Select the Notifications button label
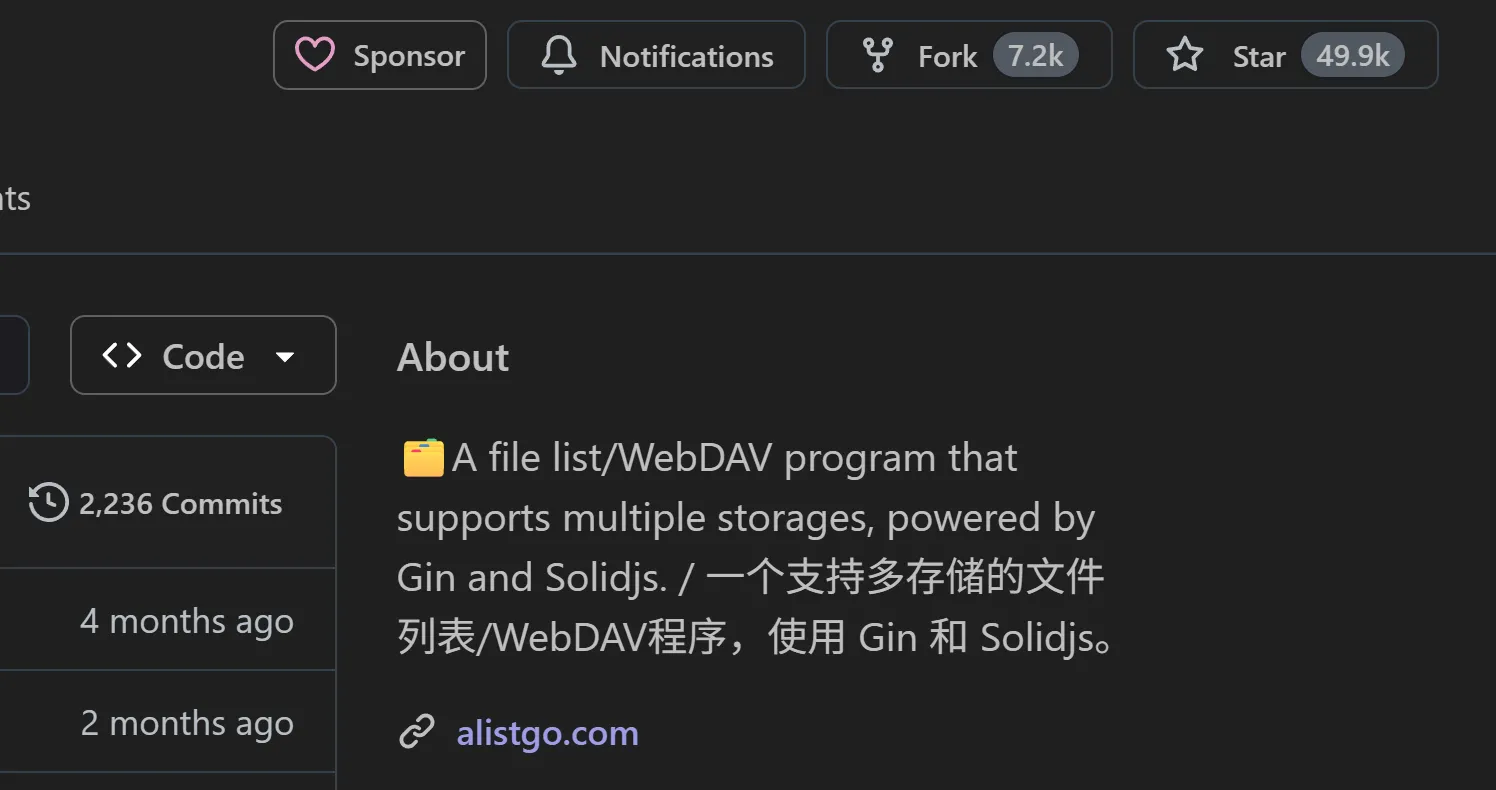This screenshot has height=790, width=1496. [x=687, y=56]
